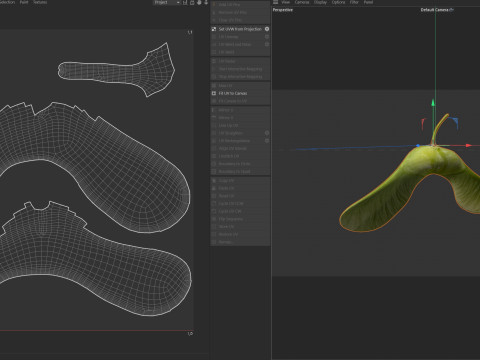The width and height of the screenshot is (480, 360).
Task: Choose the UV Weld command
Action: tap(226, 52)
